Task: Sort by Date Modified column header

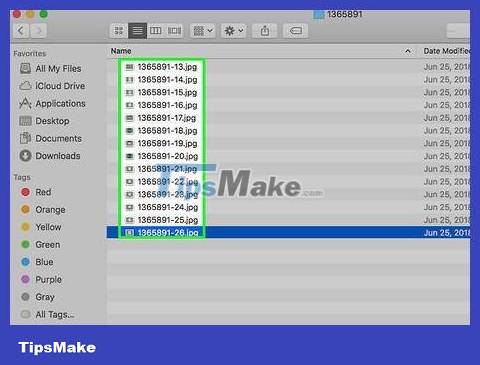Action: 447,51
